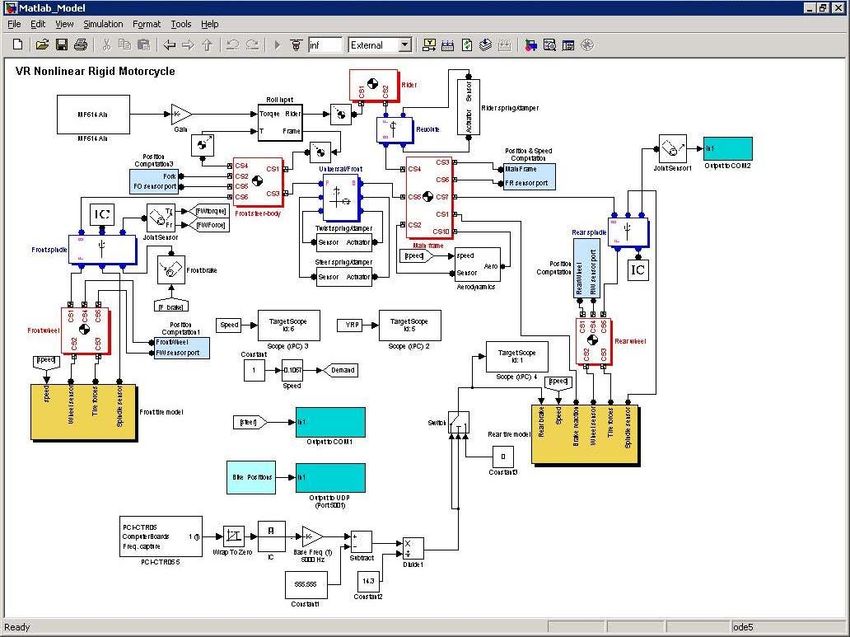Open the View menu
850x637 pixels.
pyautogui.click(x=64, y=24)
